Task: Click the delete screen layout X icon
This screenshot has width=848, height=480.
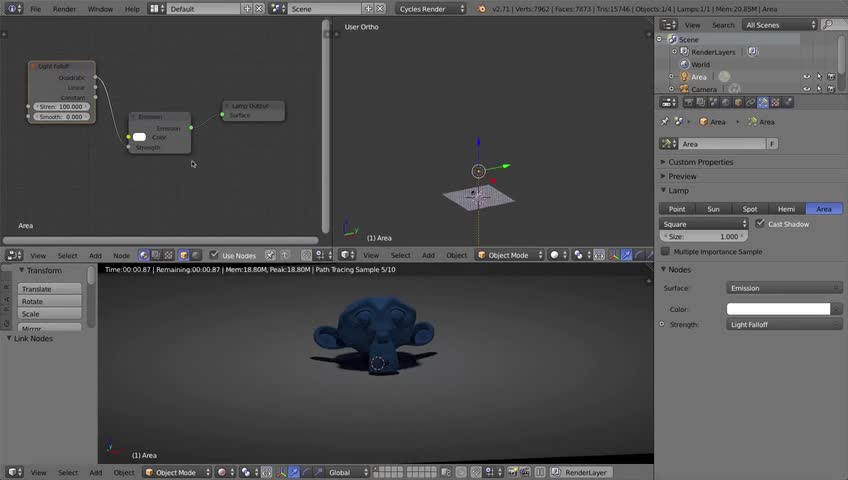Action: pyautogui.click(x=259, y=9)
